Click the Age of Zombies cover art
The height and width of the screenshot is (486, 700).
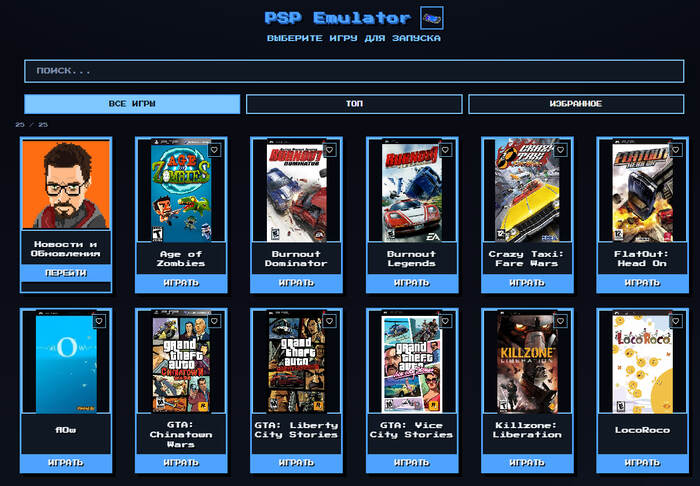pos(181,191)
